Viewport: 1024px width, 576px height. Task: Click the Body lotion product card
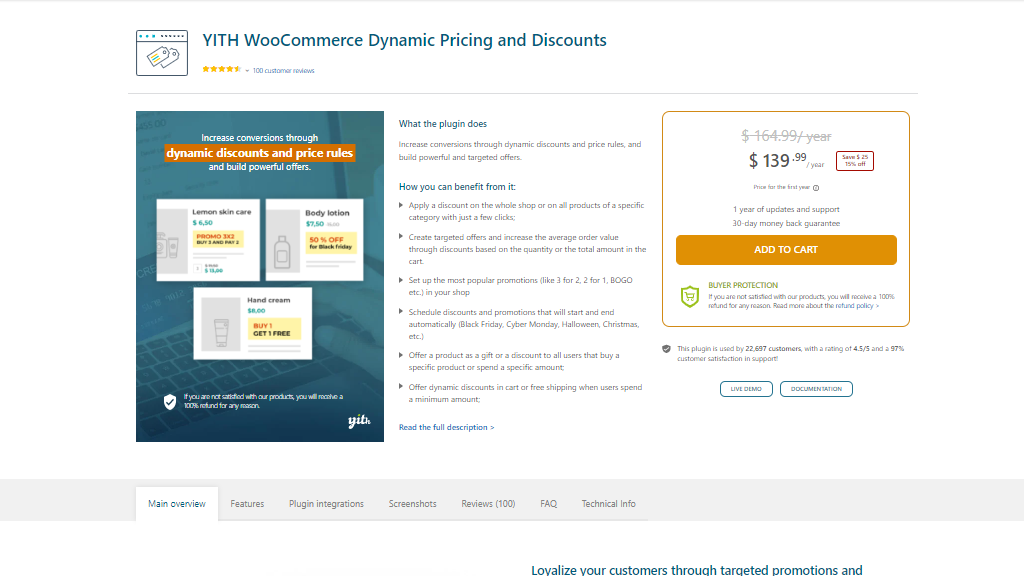(x=314, y=240)
